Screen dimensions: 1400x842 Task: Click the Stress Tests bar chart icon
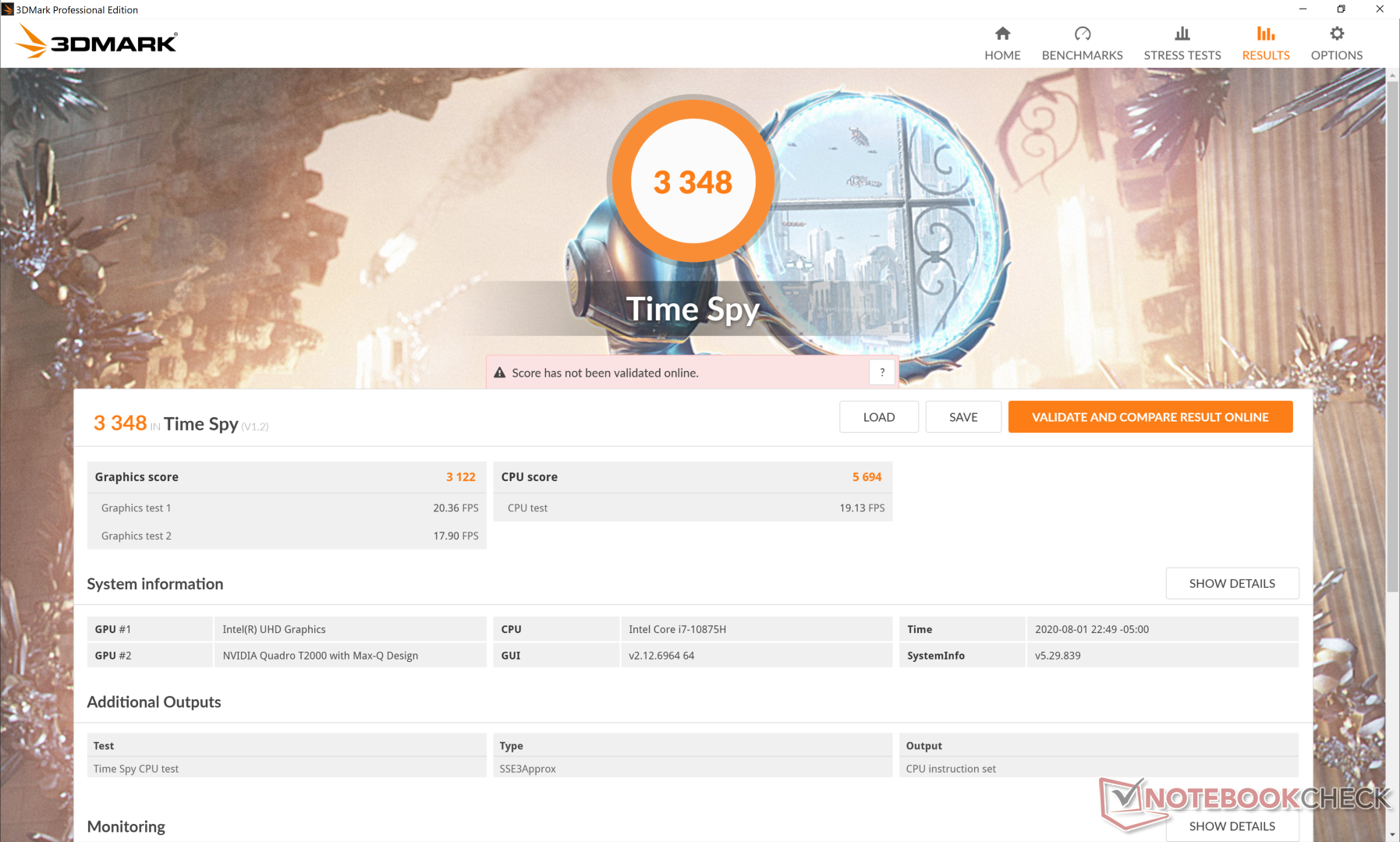(x=1182, y=34)
